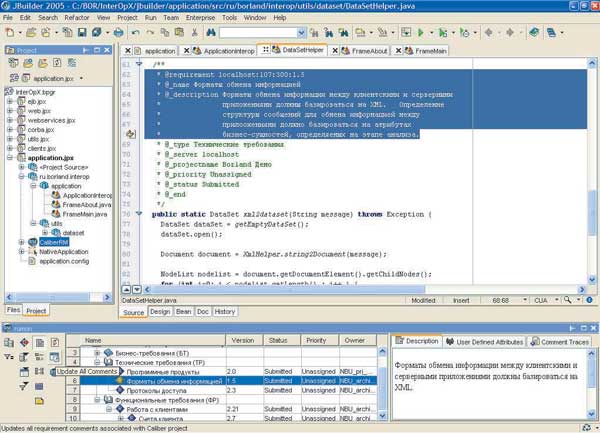Switch to the History view tab
The width and height of the screenshot is (600, 433).
[225, 312]
